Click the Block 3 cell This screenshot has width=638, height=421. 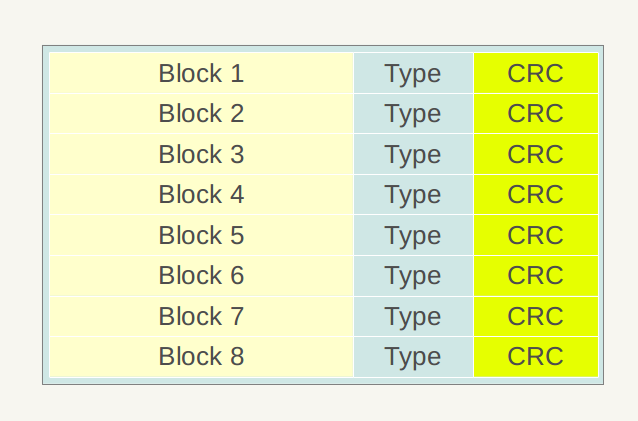pos(201,154)
